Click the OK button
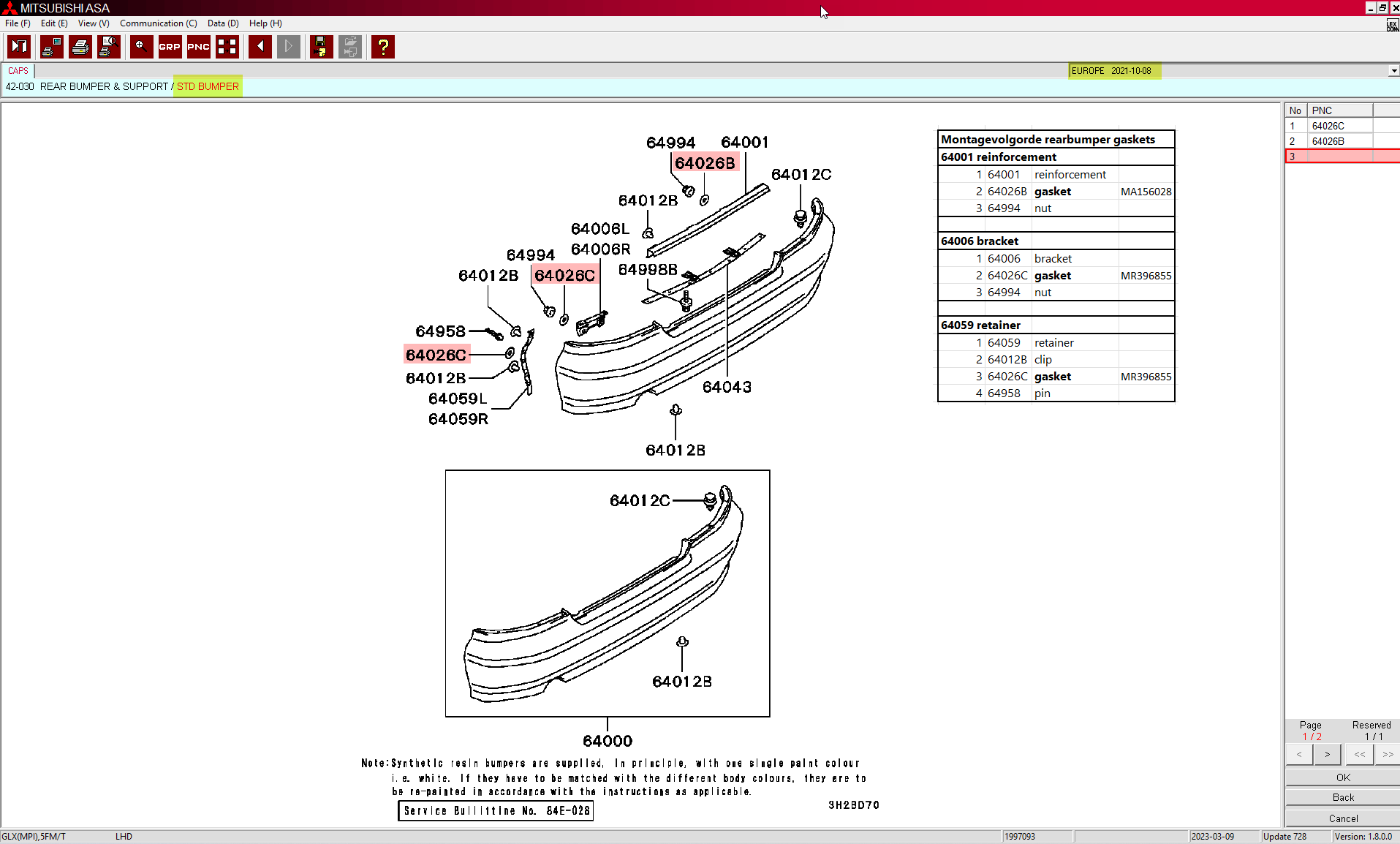Image resolution: width=1400 pixels, height=844 pixels. [1342, 777]
